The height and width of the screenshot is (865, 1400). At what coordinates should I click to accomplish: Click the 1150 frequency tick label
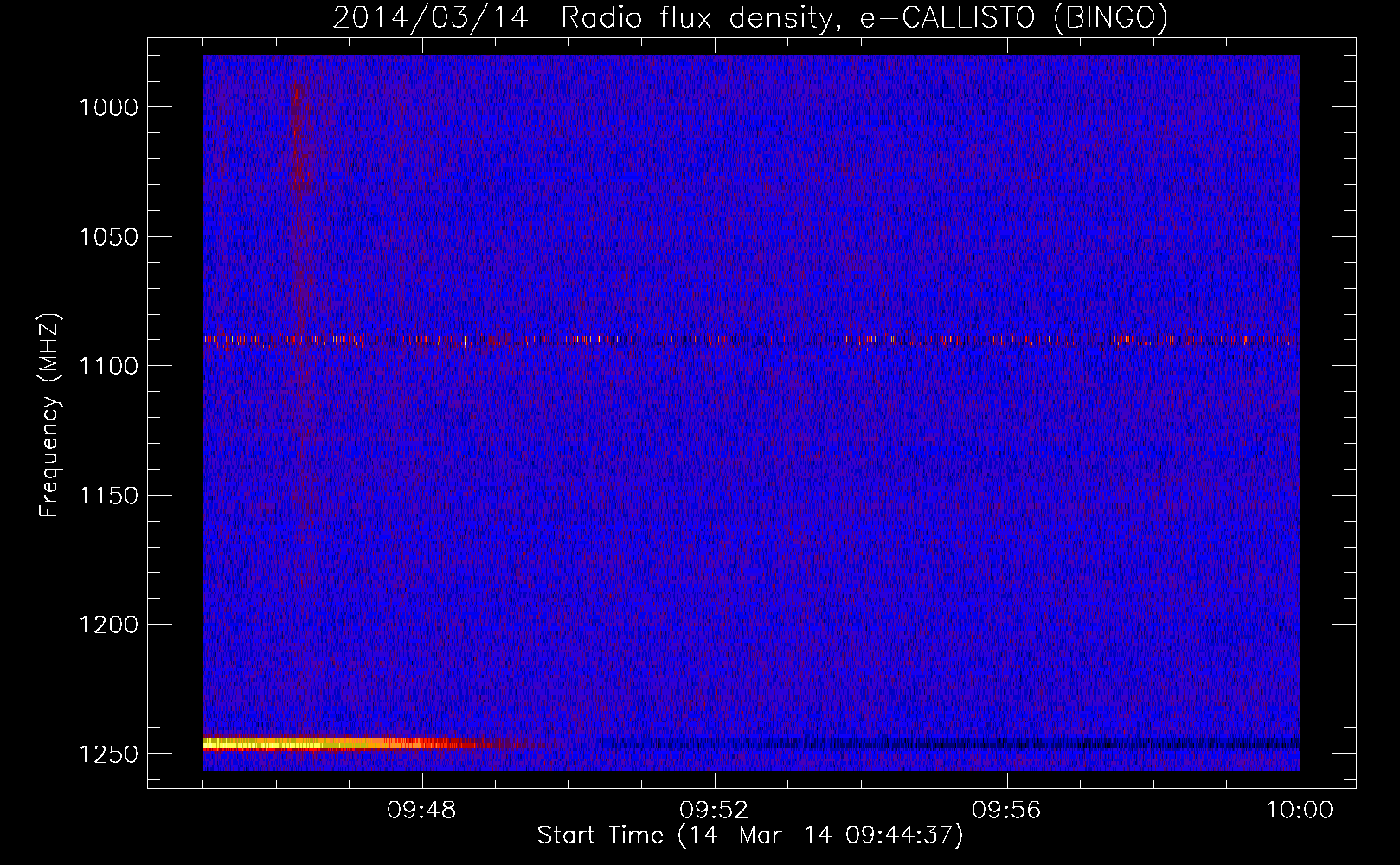click(x=109, y=496)
